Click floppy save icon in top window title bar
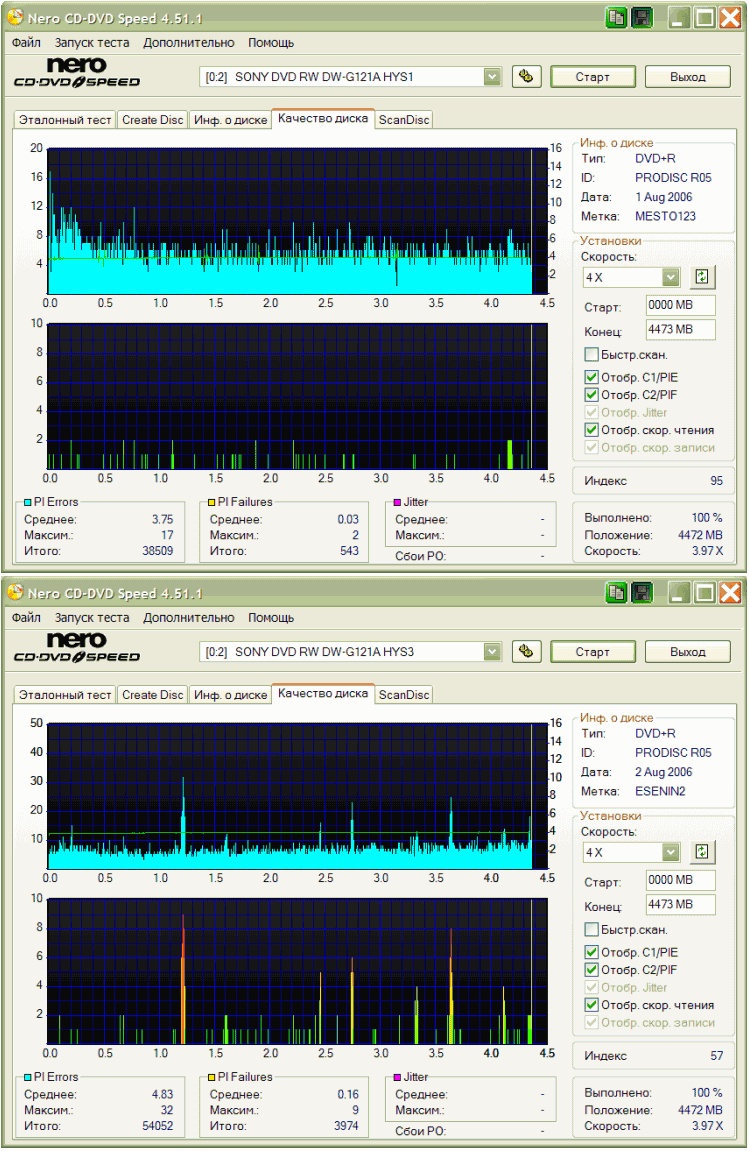 pos(641,17)
